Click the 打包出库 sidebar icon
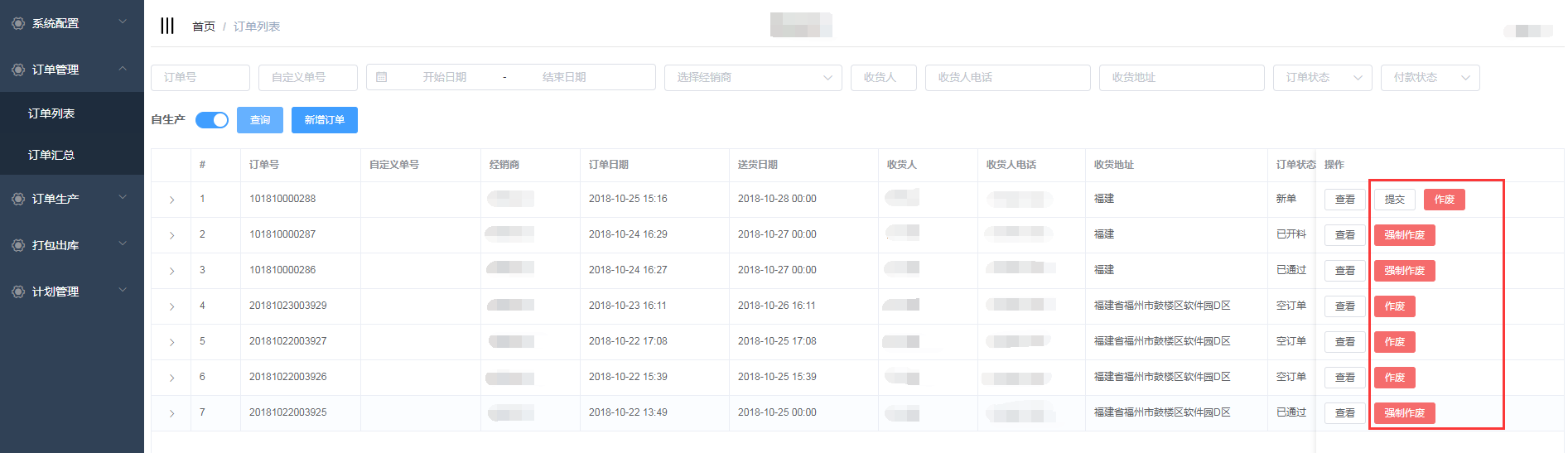 pyautogui.click(x=18, y=245)
